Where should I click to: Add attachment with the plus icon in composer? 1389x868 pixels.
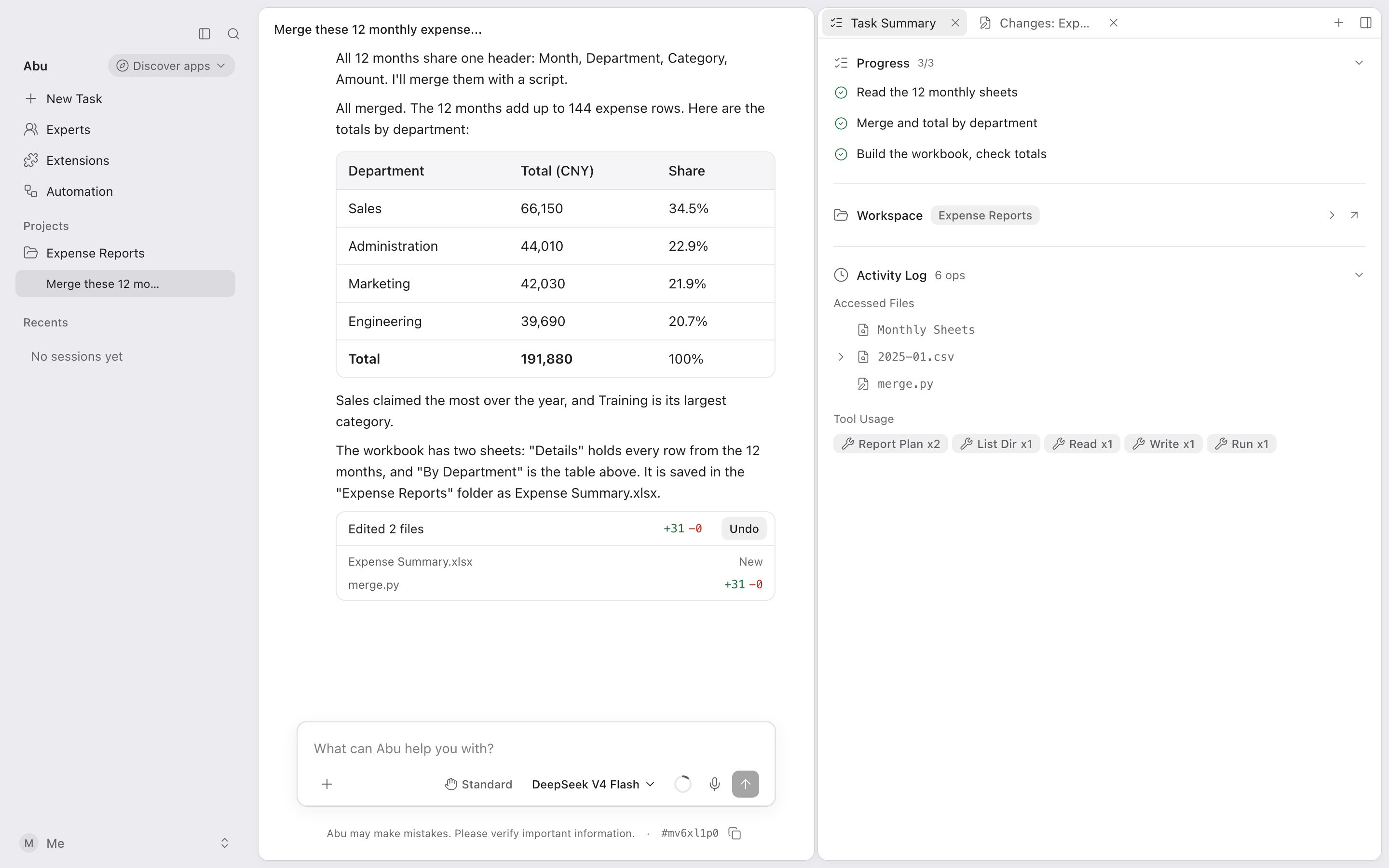[x=327, y=784]
